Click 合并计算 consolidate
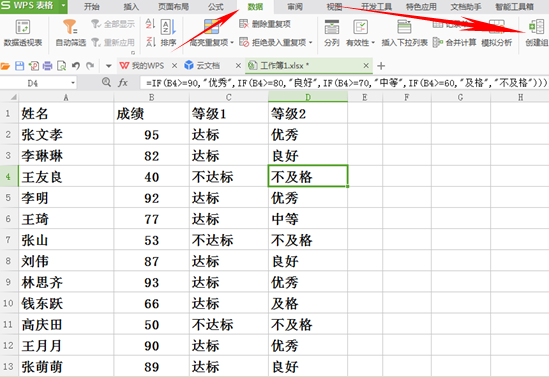The image size is (549, 377). [x=454, y=42]
